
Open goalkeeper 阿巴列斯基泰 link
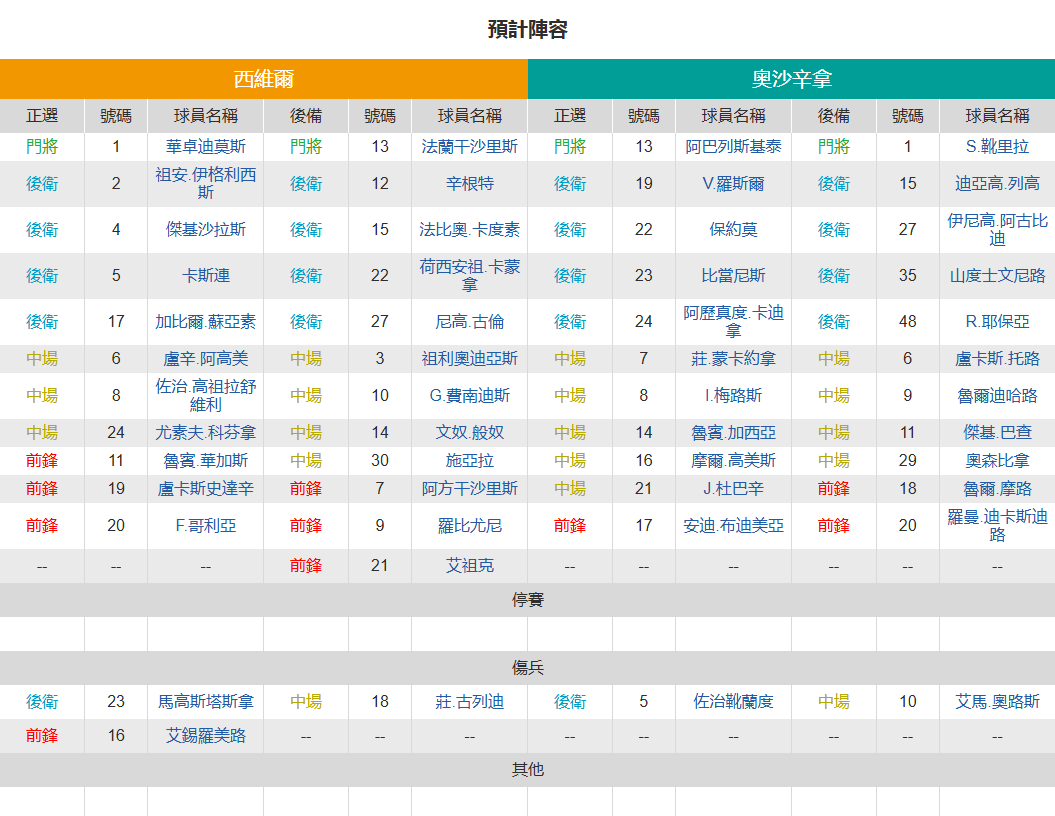733,147
